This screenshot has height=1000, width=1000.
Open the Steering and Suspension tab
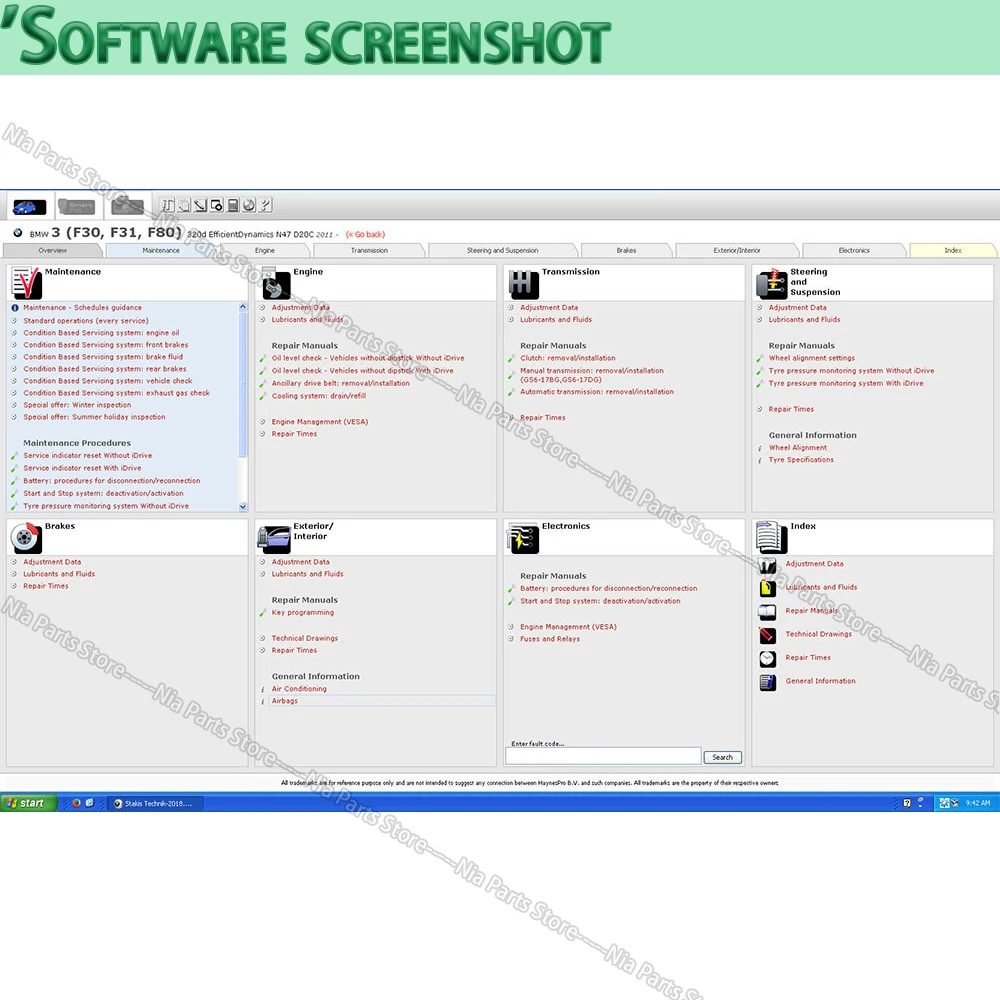[503, 251]
